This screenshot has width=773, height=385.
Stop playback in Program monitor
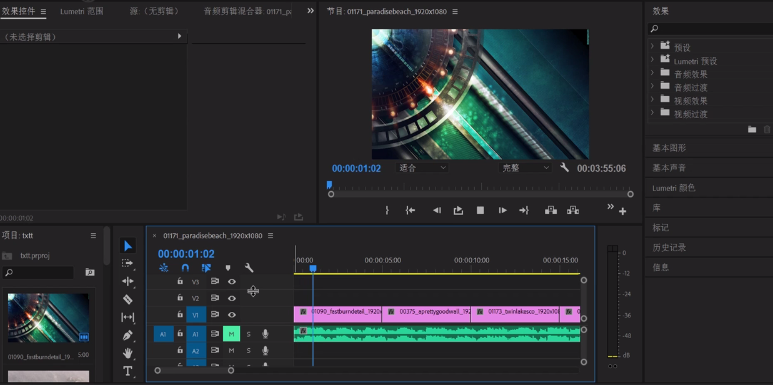pos(480,210)
